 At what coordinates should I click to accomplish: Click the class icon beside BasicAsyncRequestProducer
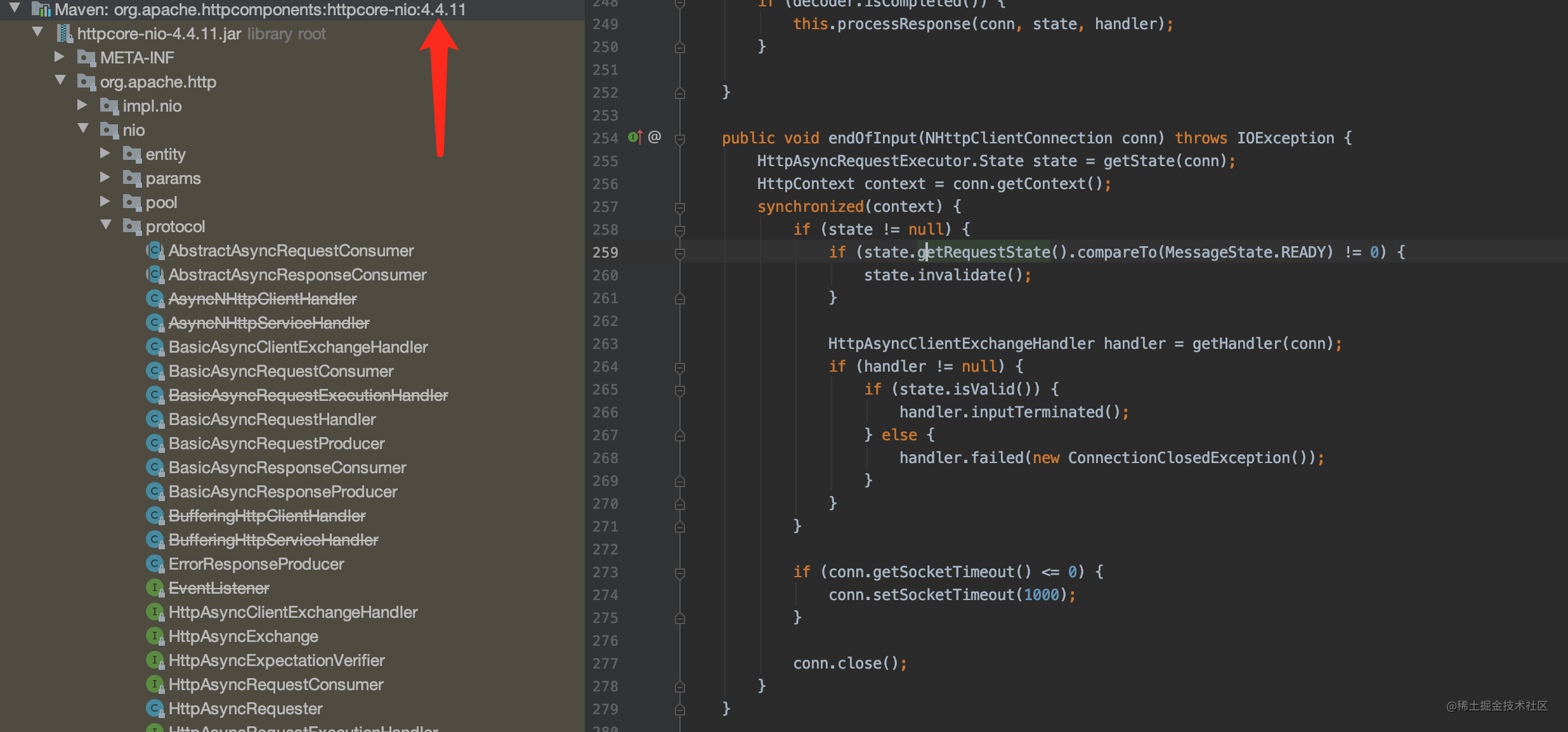pyautogui.click(x=155, y=443)
